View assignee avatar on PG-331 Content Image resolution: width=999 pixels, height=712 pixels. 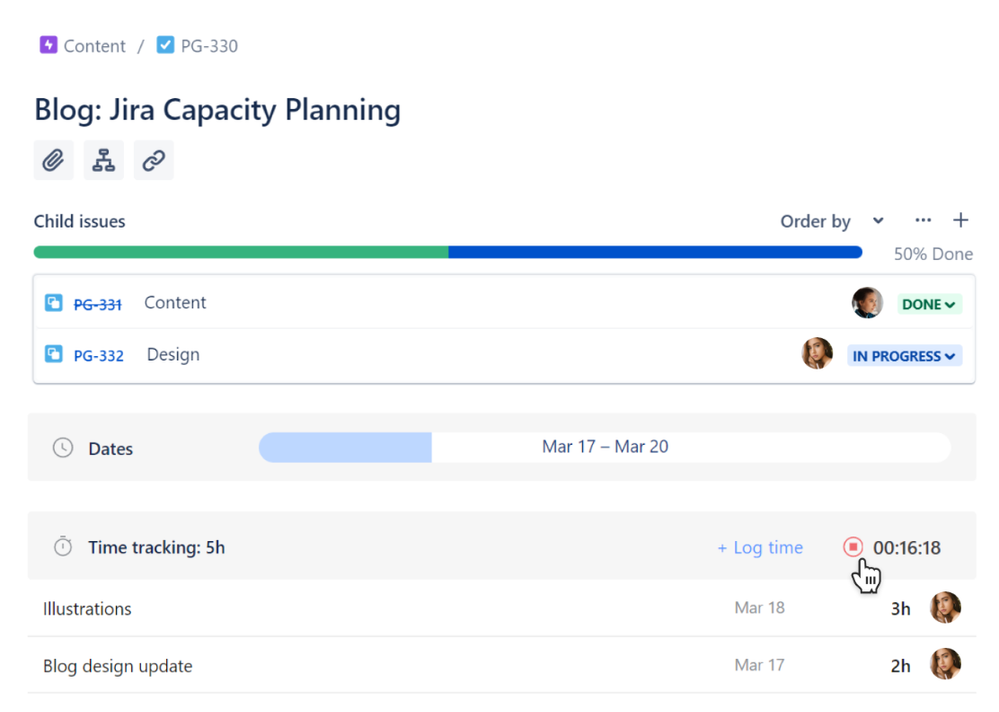[x=867, y=303]
